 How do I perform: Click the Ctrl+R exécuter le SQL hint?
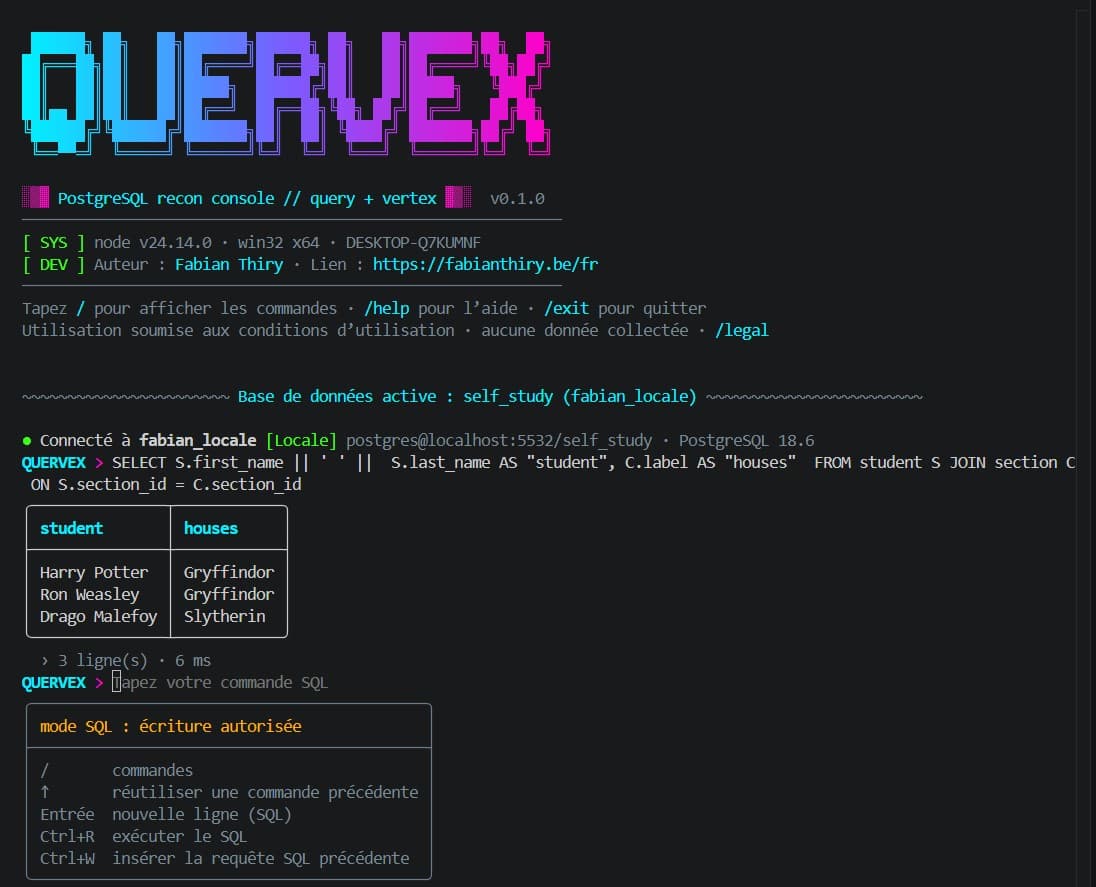(x=143, y=837)
